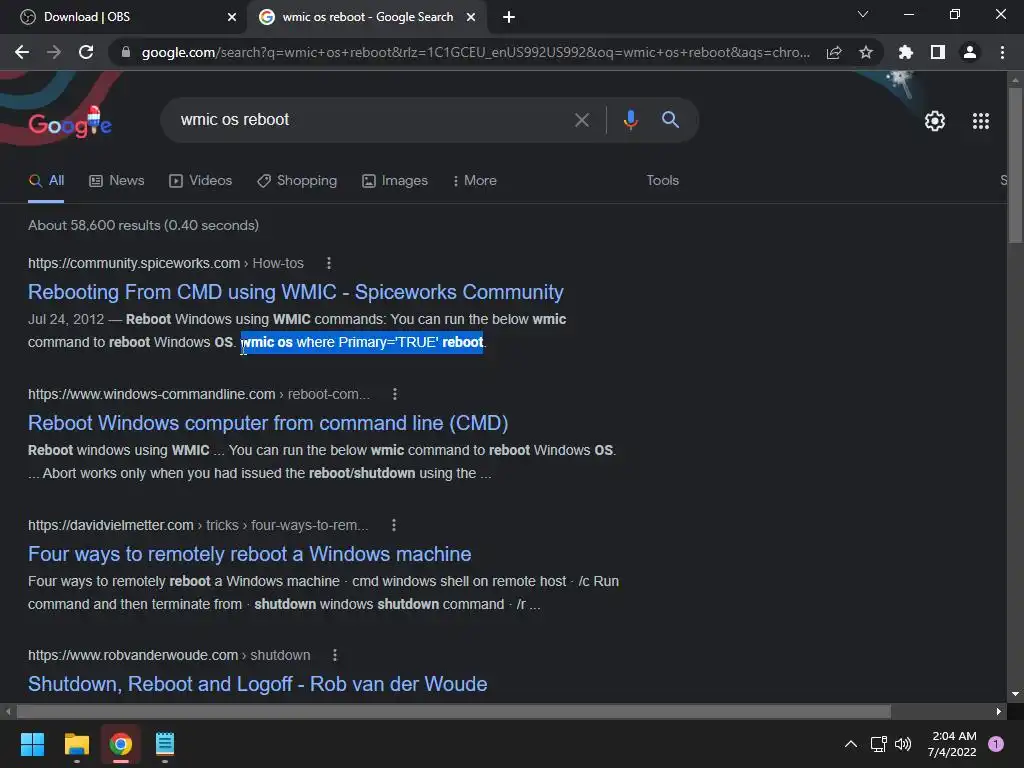Screen dimensions: 1024x768
Task: Open the Windows Start menu
Action: point(32,744)
